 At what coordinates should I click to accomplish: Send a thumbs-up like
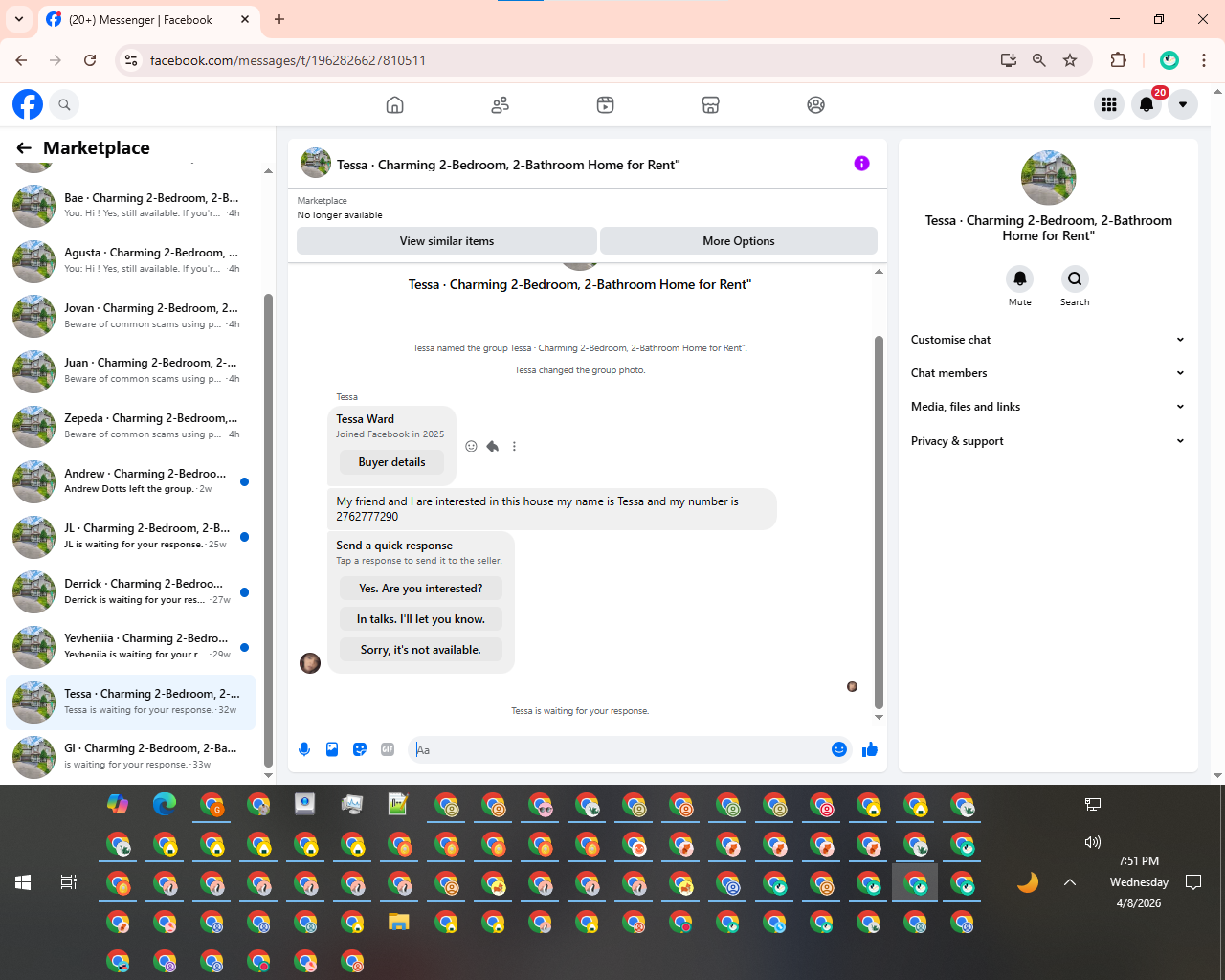870,749
